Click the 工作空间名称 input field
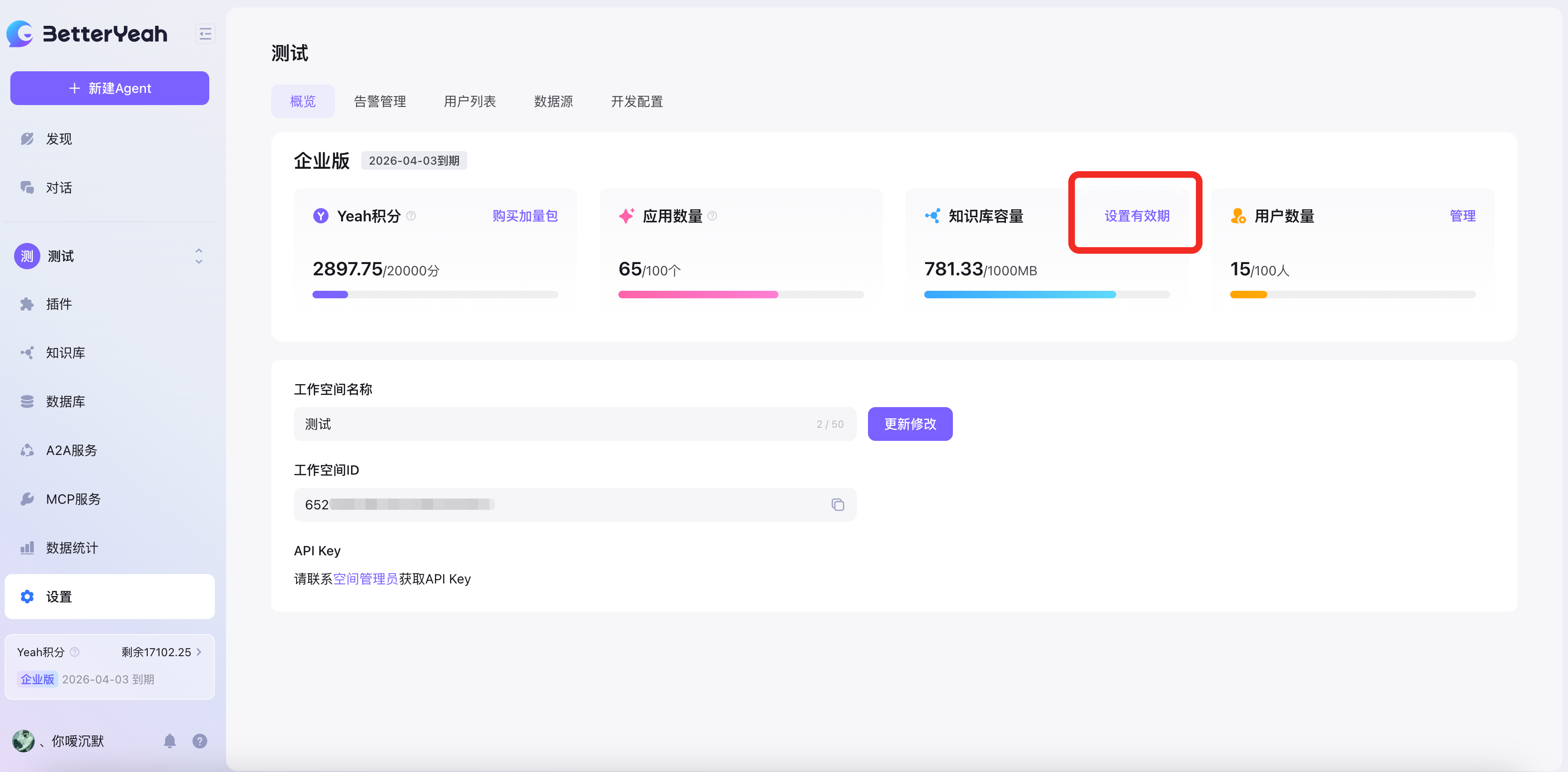 pos(560,424)
